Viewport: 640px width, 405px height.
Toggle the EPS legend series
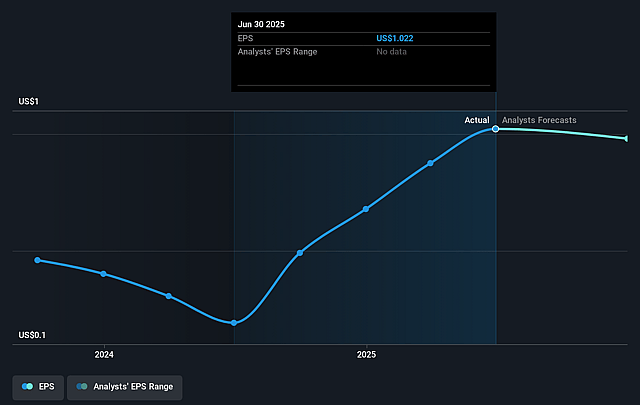(x=38, y=387)
